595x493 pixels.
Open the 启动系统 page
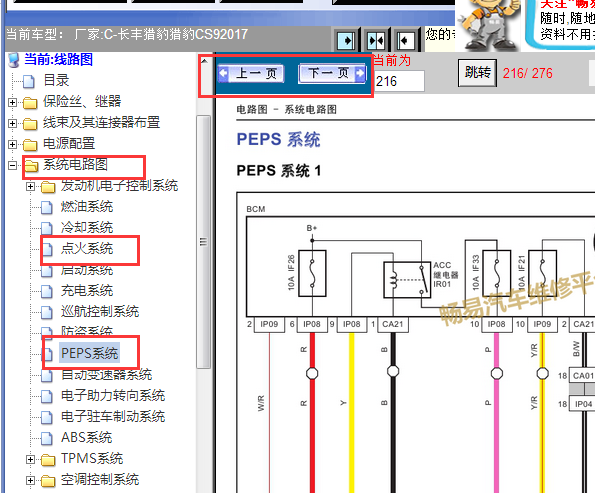(x=87, y=270)
